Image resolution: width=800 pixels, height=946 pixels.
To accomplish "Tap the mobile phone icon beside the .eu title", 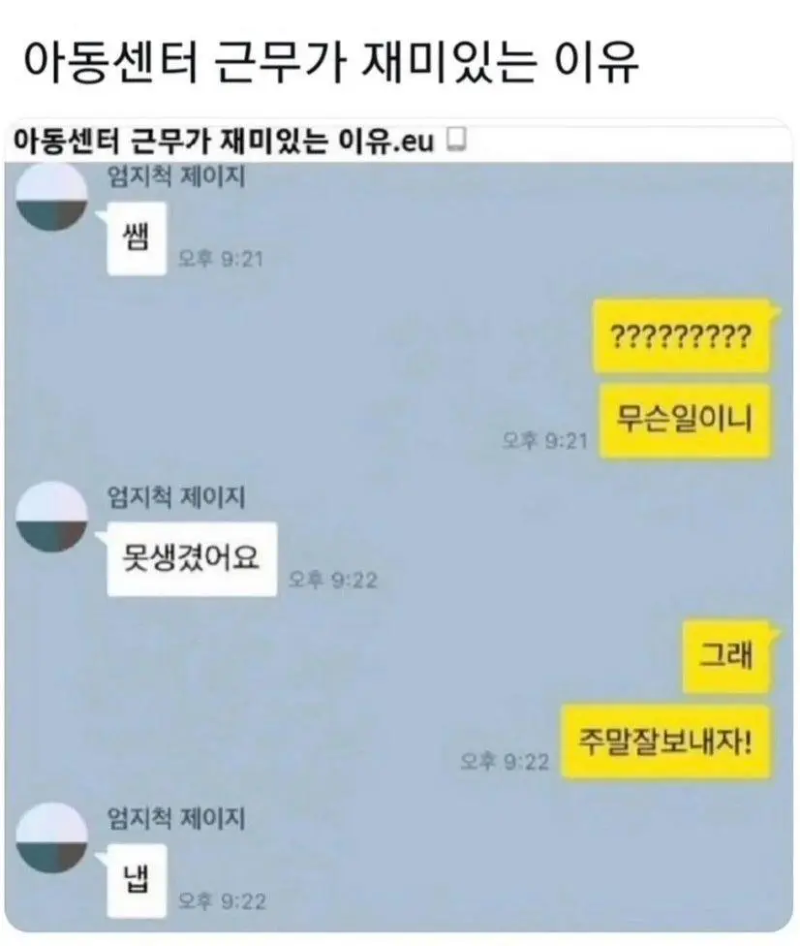I will [457, 139].
